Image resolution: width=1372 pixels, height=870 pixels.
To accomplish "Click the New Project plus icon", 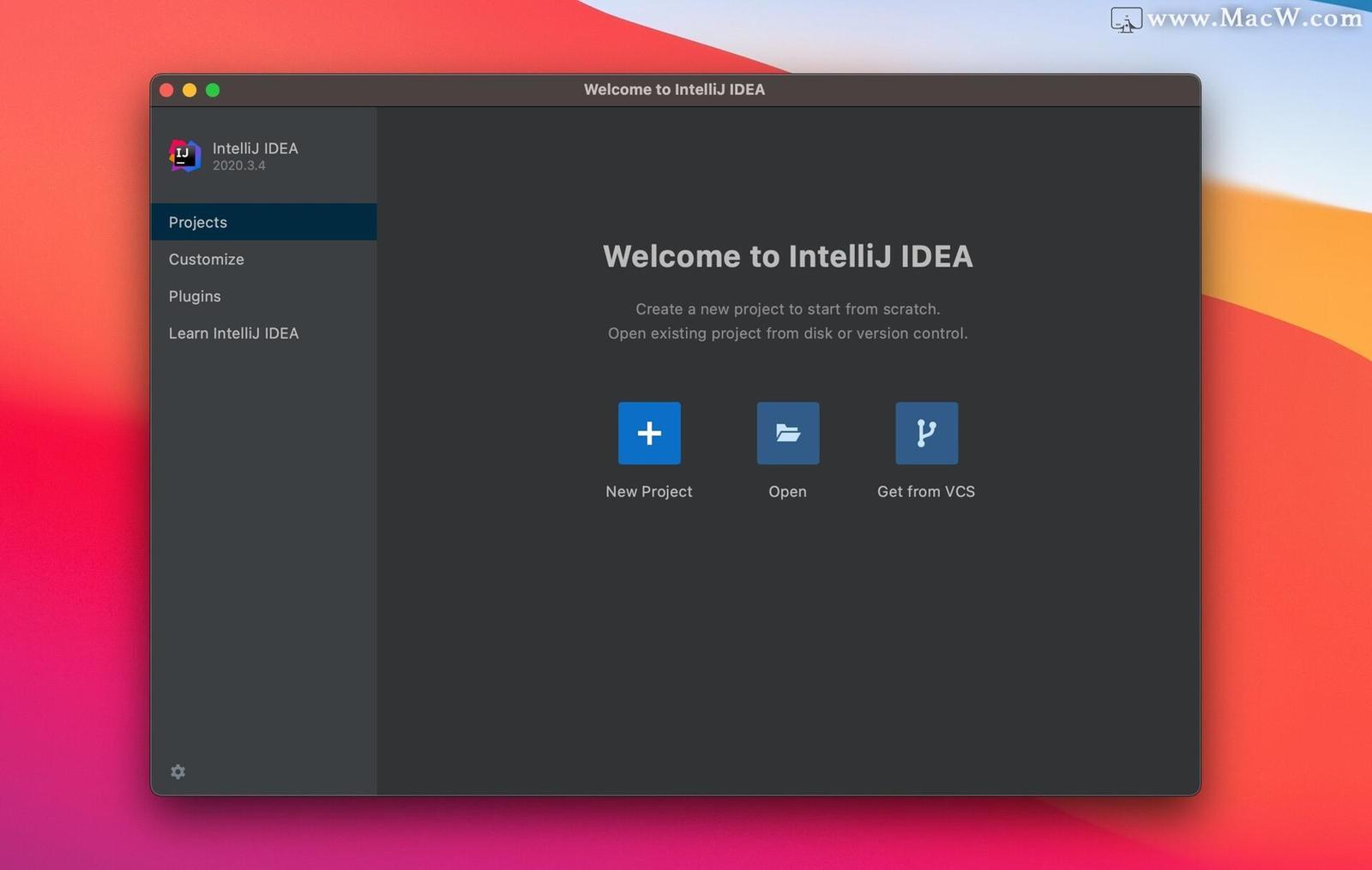I will [649, 433].
